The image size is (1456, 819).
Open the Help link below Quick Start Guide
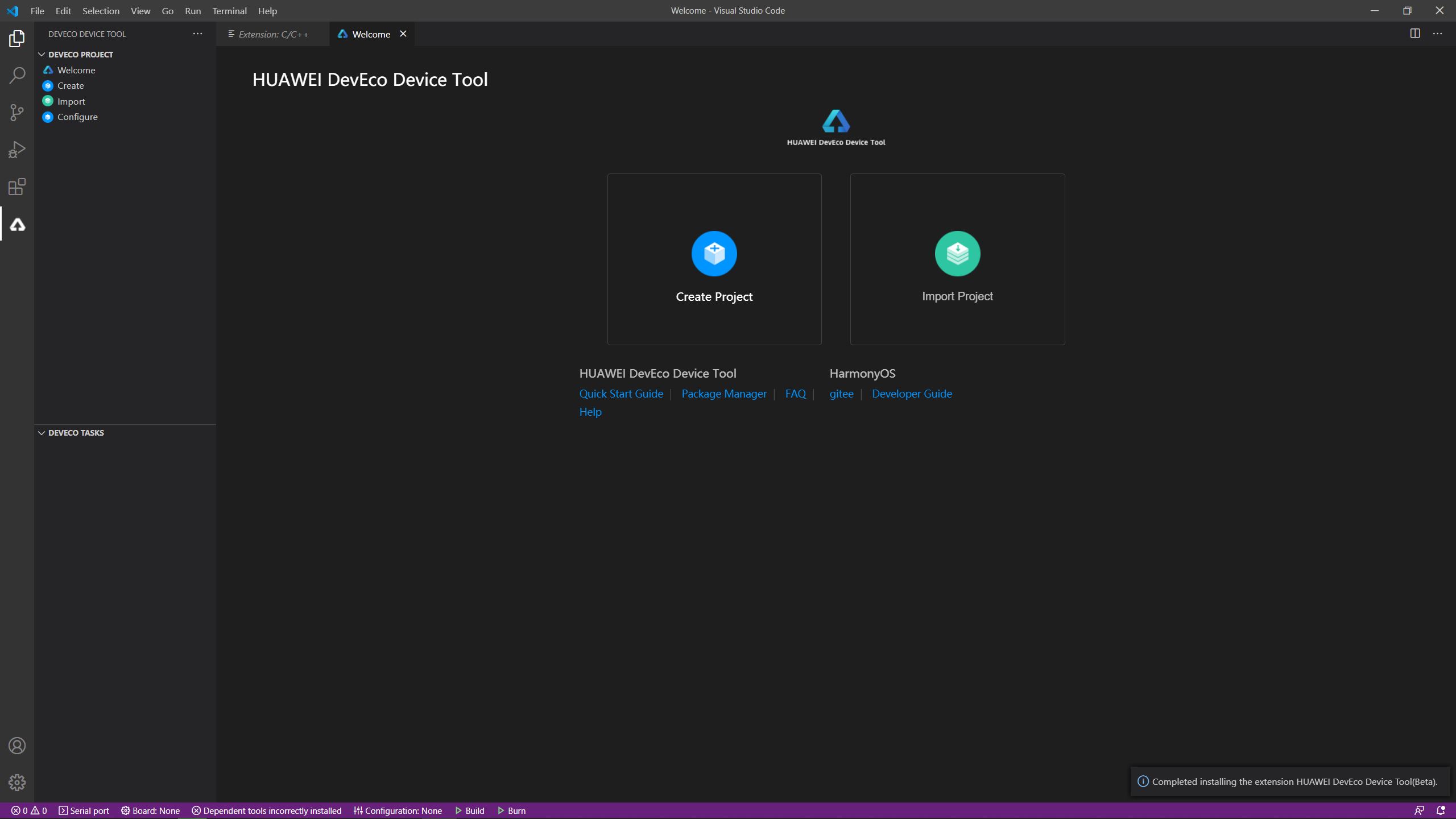590,412
